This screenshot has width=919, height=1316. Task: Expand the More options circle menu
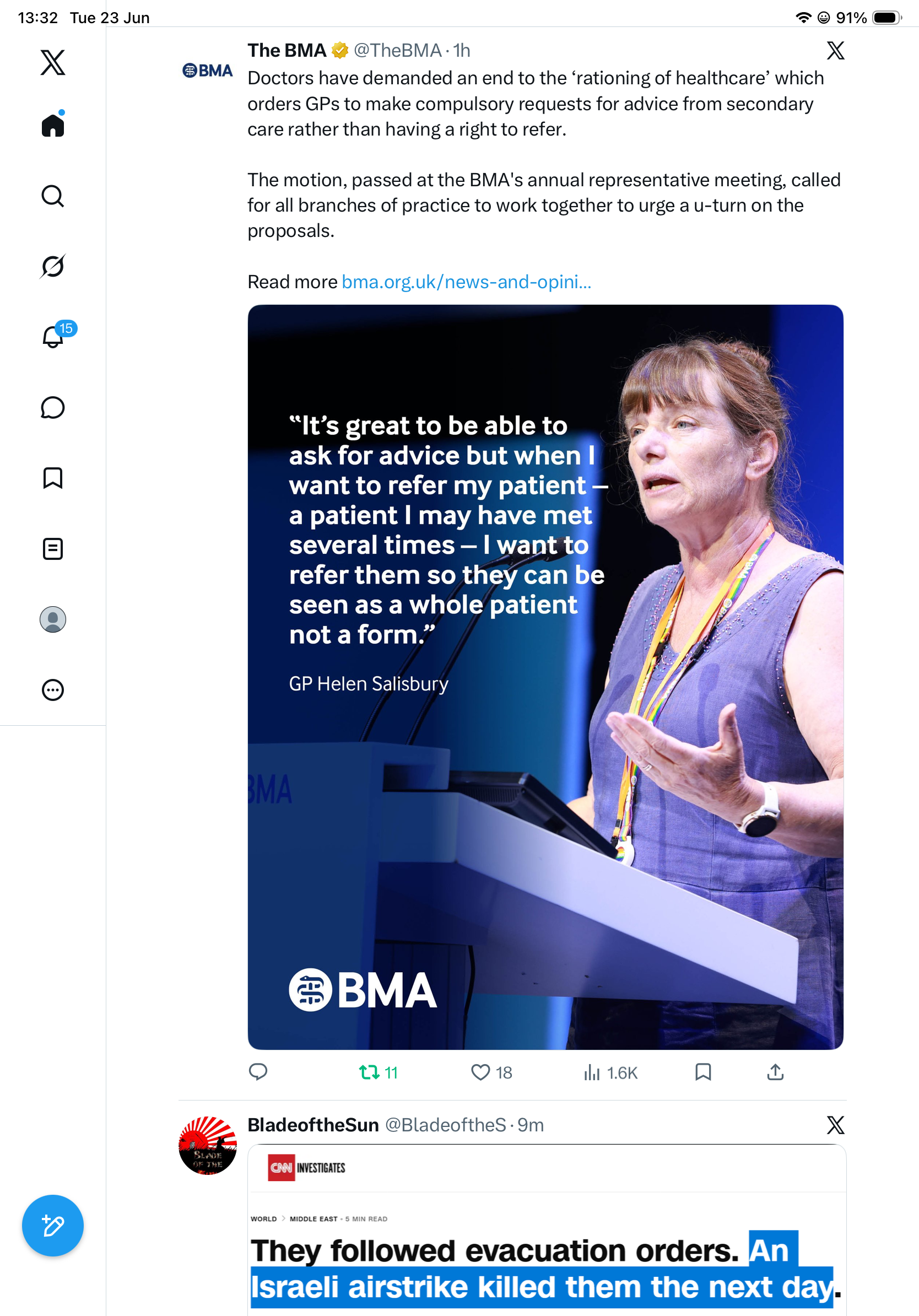pyautogui.click(x=53, y=690)
